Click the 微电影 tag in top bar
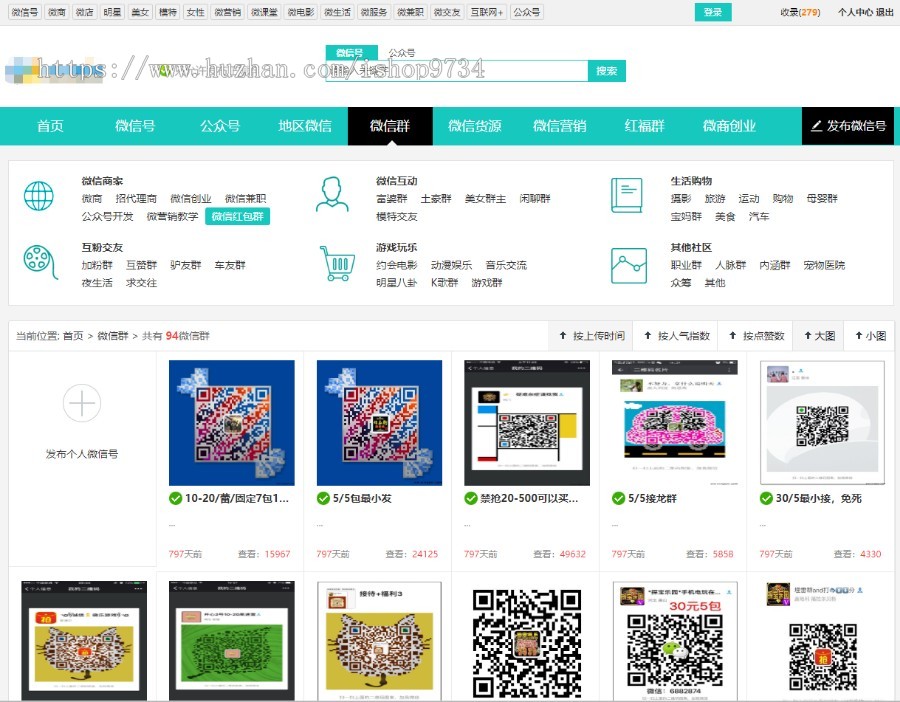 tap(301, 12)
